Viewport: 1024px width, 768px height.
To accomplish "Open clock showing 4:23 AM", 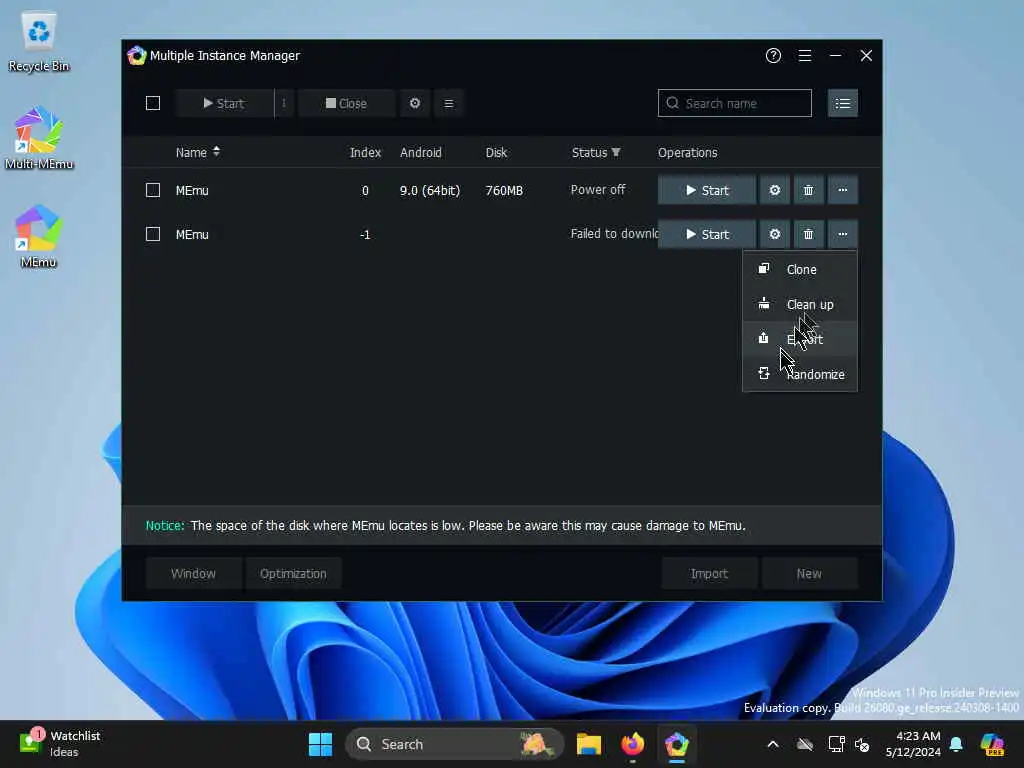I will [913, 744].
